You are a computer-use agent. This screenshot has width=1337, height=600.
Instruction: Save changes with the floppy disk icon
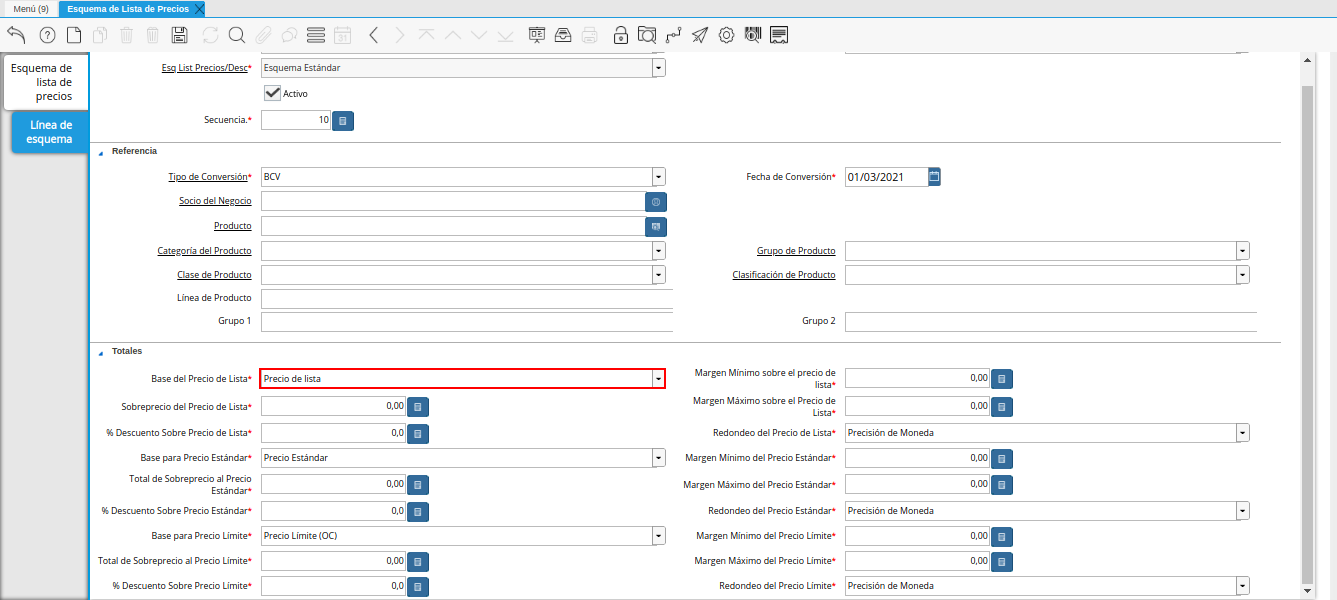pyautogui.click(x=180, y=35)
